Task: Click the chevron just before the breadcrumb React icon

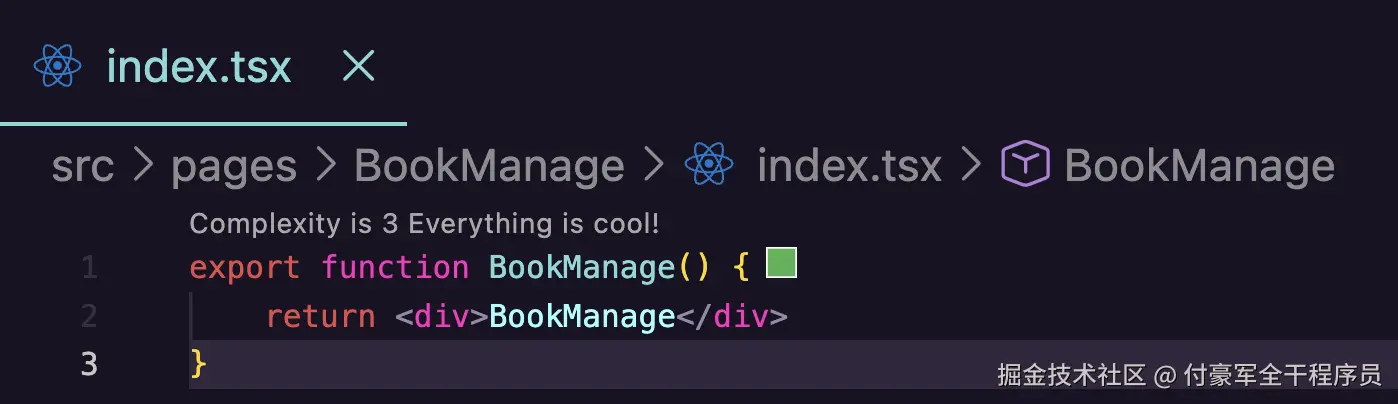Action: point(654,165)
